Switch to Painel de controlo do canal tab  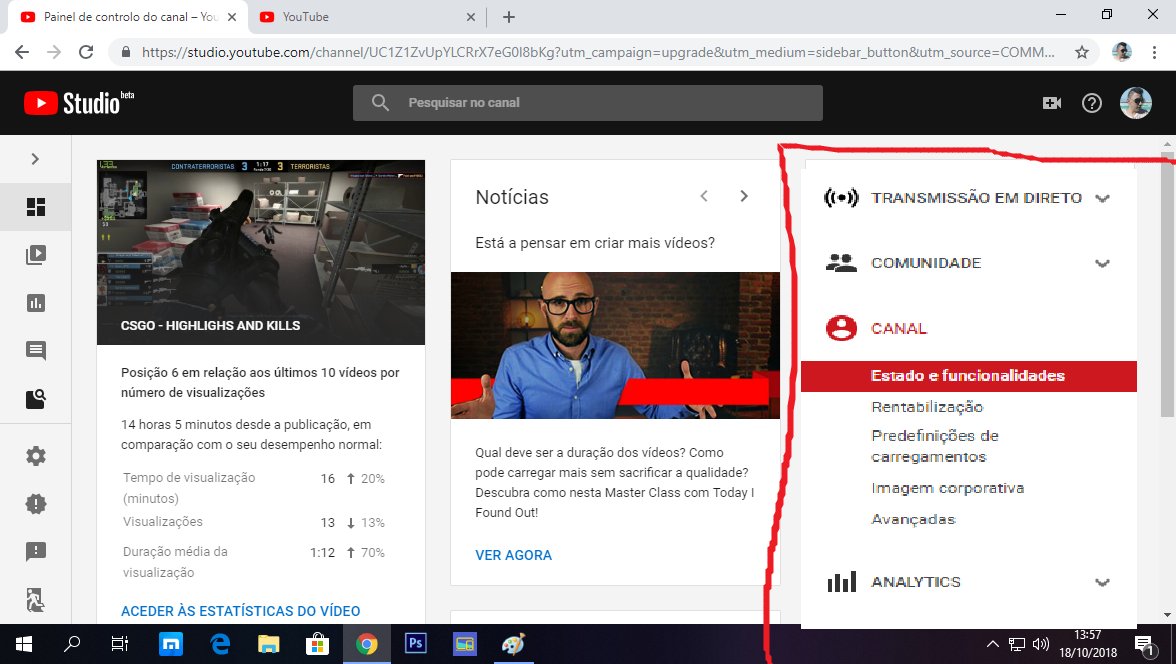(129, 17)
